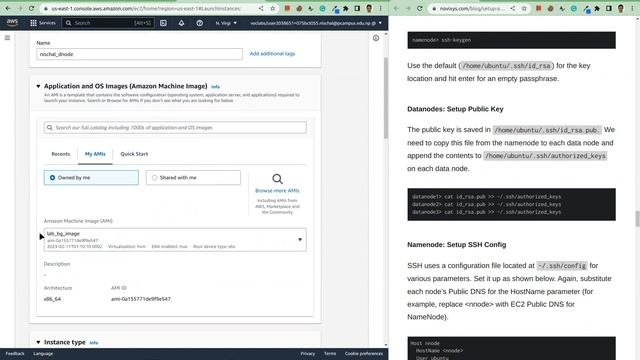Click the ~/.ssh/config inline code text
The width and height of the screenshot is (640, 360).
pyautogui.click(x=562, y=266)
